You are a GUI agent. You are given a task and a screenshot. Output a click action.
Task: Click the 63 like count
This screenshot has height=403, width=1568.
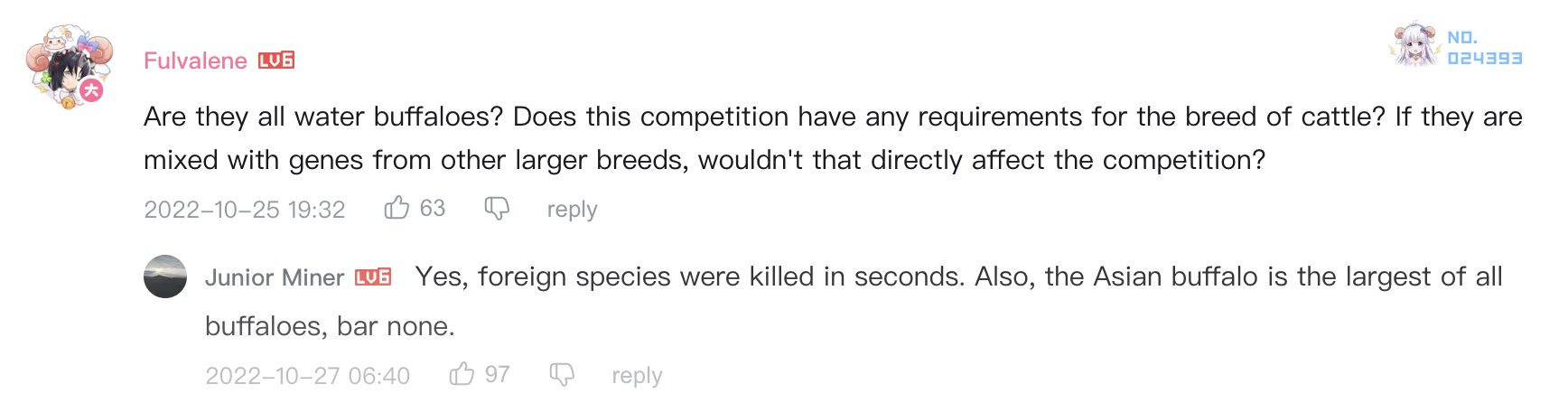pos(432,209)
